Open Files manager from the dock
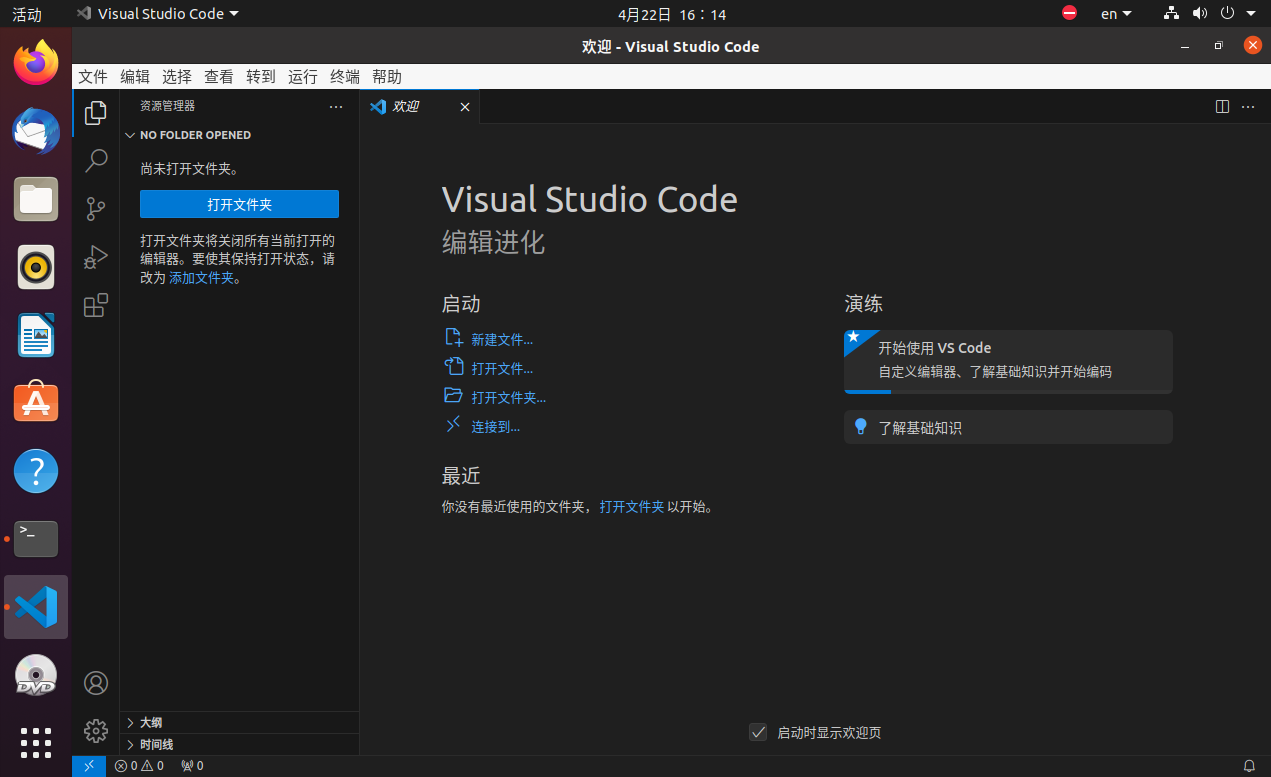The height and width of the screenshot is (777, 1271). [x=36, y=198]
